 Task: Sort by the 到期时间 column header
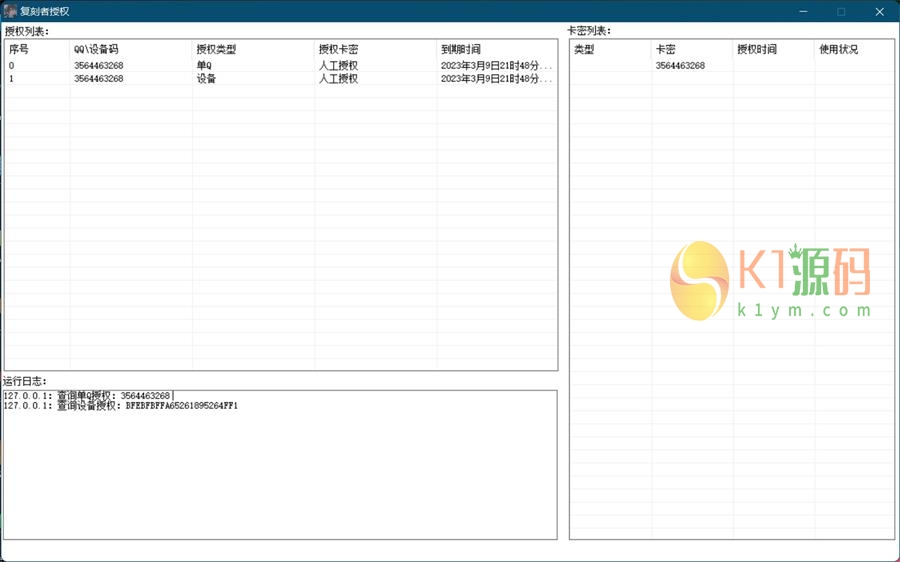click(461, 49)
